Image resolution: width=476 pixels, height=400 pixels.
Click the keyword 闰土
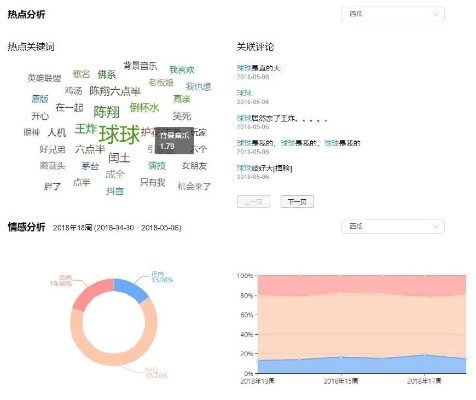point(119,158)
